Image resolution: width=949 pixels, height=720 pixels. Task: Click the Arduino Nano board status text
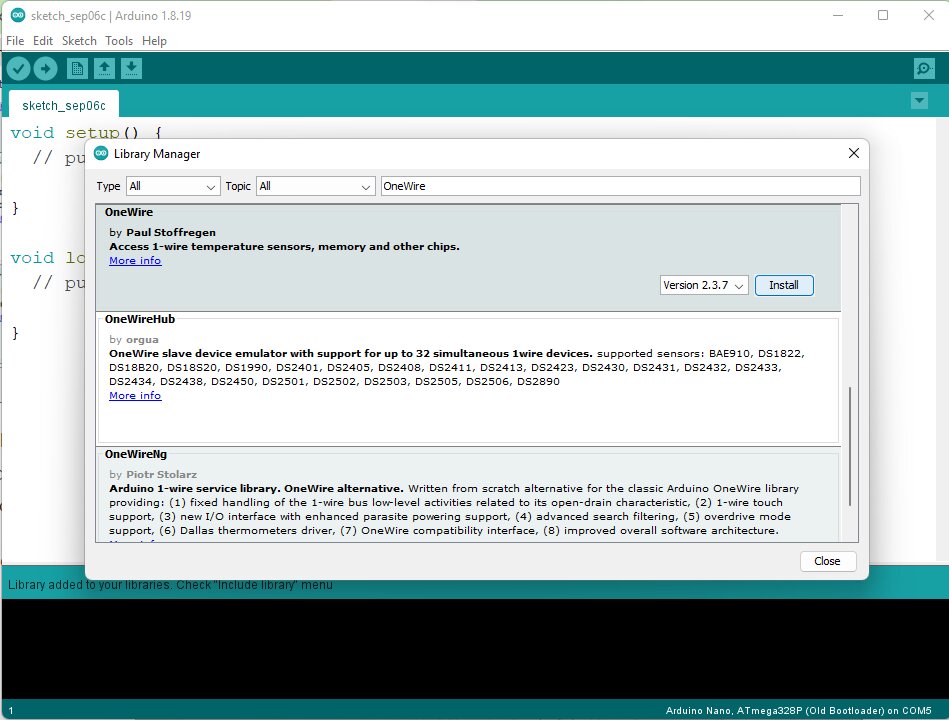tap(798, 710)
